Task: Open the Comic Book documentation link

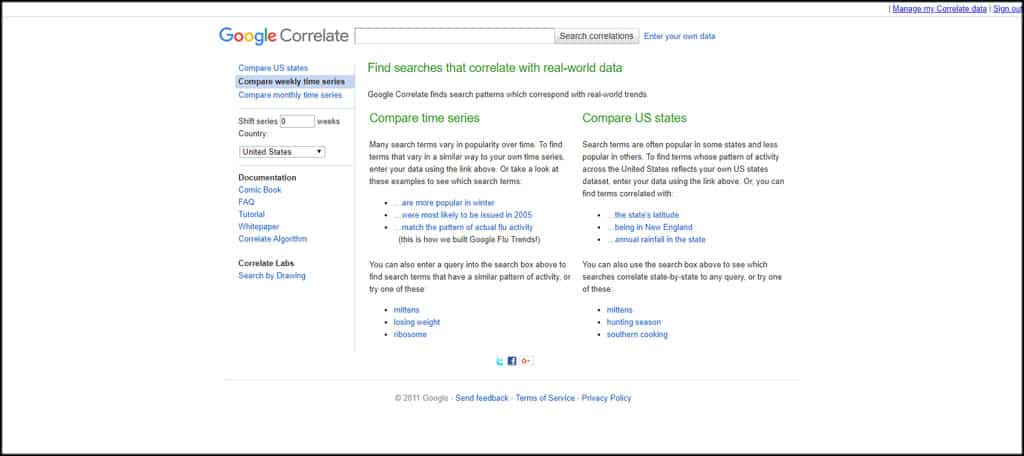Action: (x=260, y=190)
